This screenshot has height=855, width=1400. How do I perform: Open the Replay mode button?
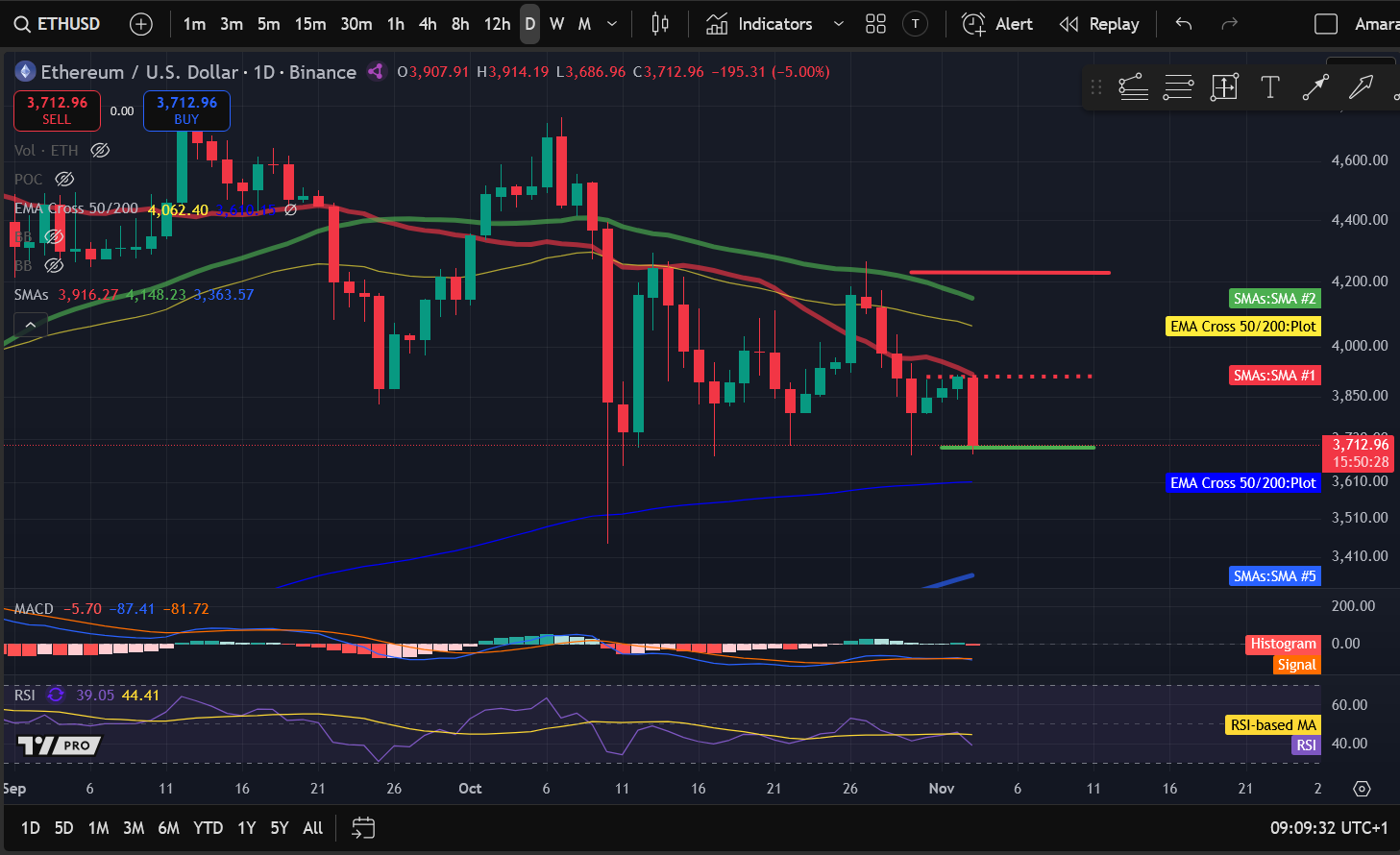(x=1099, y=24)
